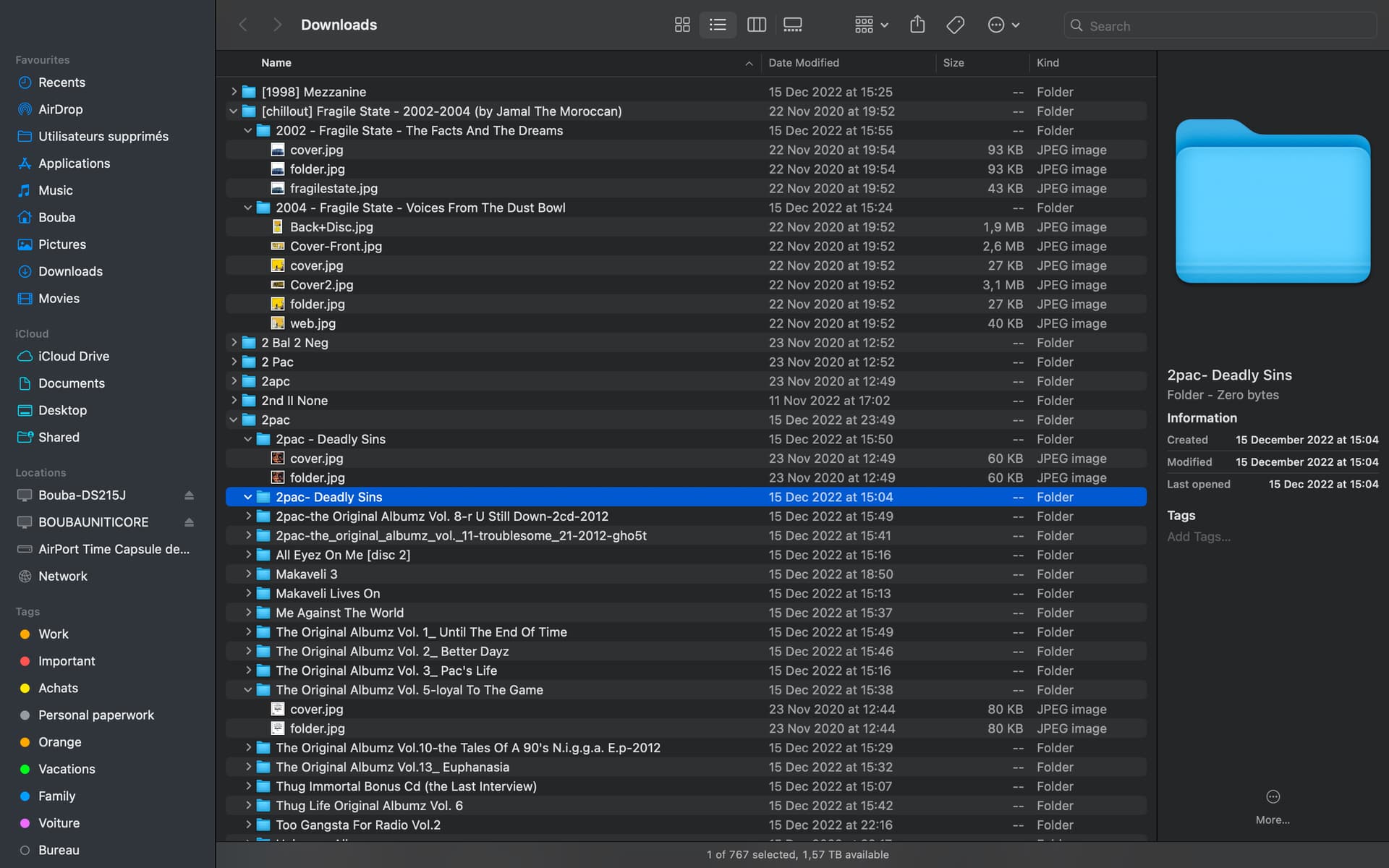Screen dimensions: 1389x868
Task: Go back with the back arrow
Action: click(243, 25)
